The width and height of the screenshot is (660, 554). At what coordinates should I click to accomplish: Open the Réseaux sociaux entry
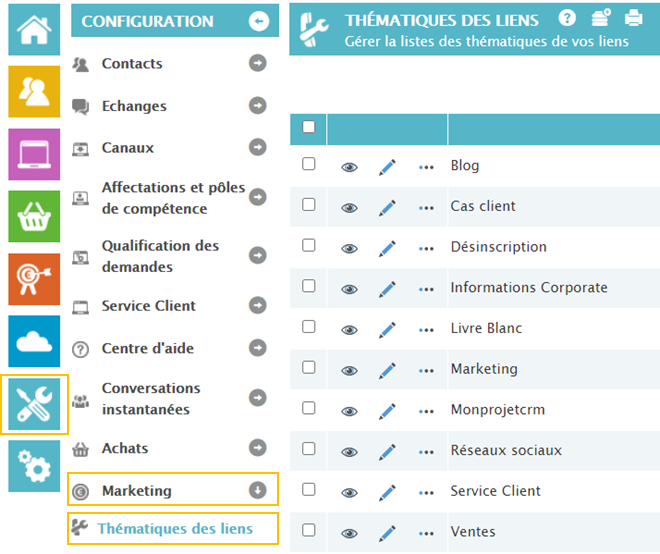pos(506,450)
